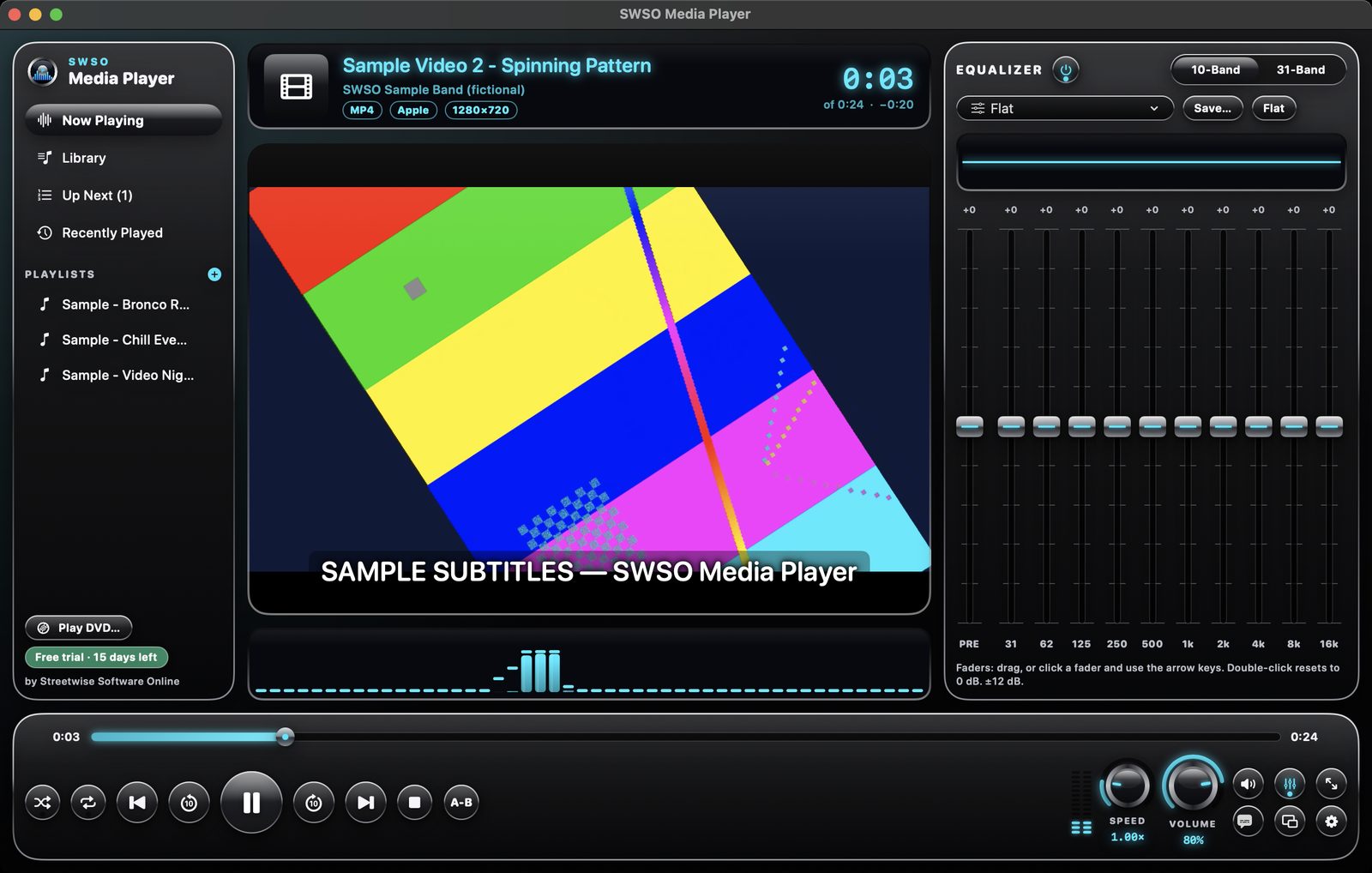Toggle the equalizer panel button

click(x=1290, y=783)
